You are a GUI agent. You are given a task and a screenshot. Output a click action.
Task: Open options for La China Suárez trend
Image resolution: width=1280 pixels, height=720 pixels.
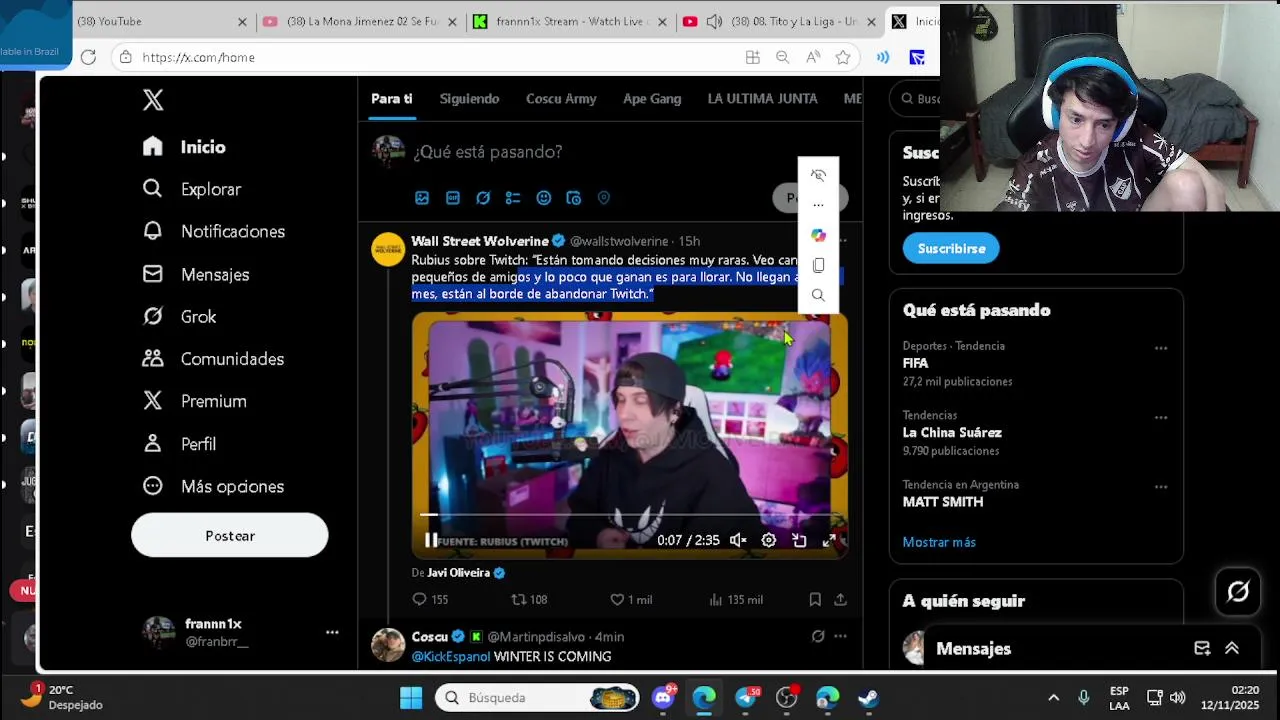(1161, 417)
